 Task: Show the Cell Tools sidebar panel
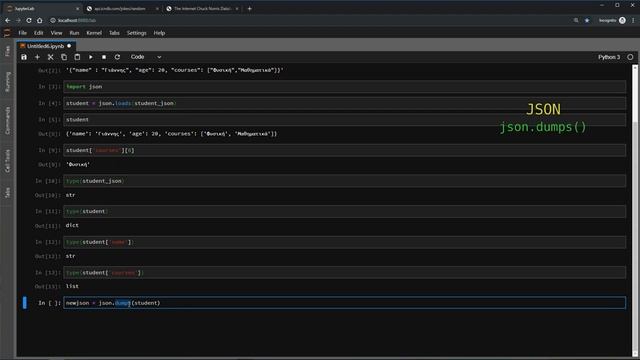[x=7, y=160]
